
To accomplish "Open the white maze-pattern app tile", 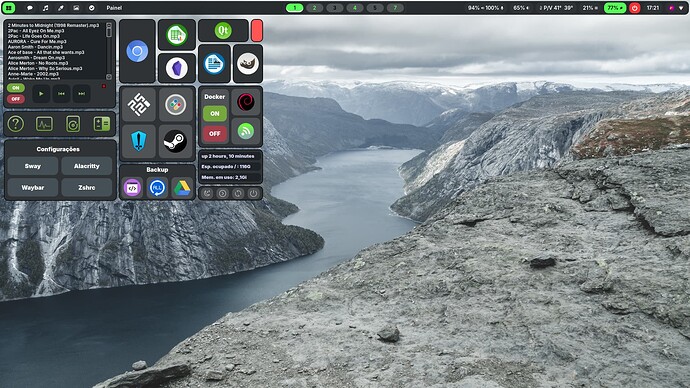I will (139, 105).
